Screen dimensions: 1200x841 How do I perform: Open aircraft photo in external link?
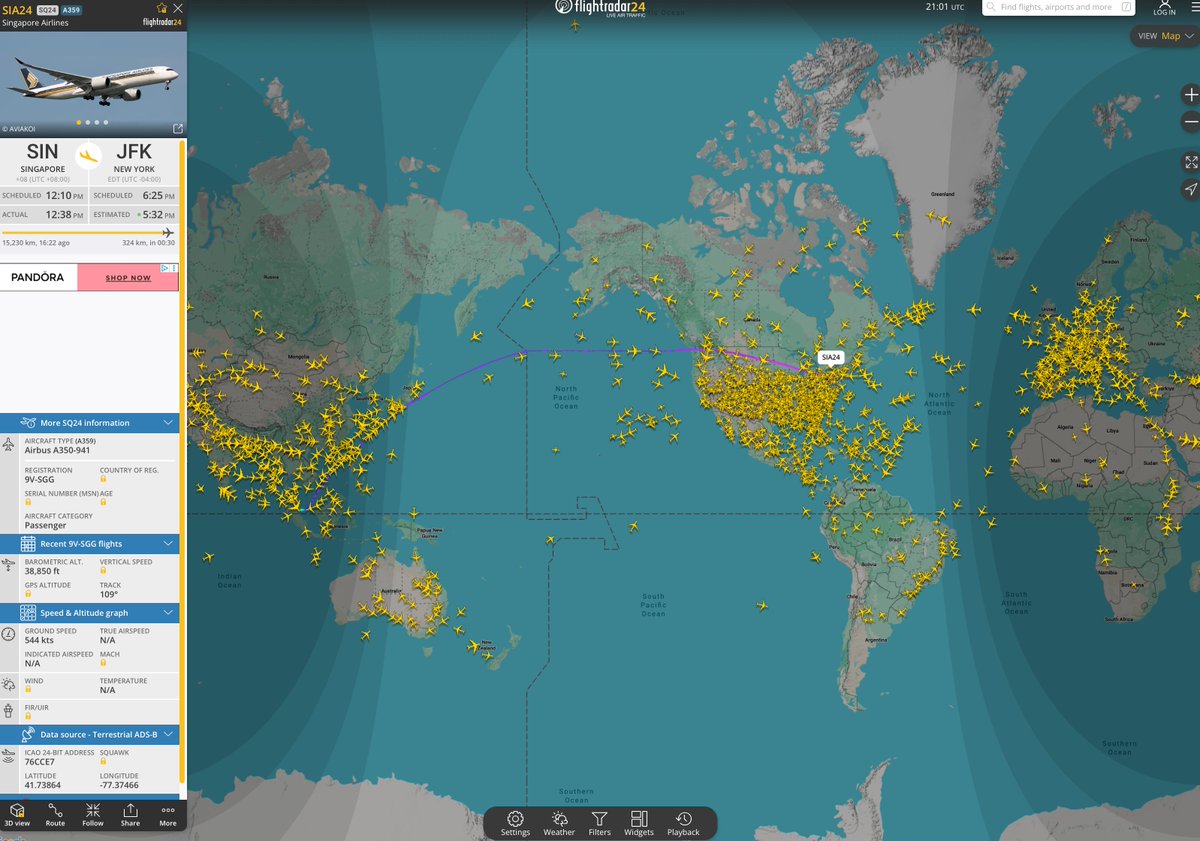[x=178, y=128]
